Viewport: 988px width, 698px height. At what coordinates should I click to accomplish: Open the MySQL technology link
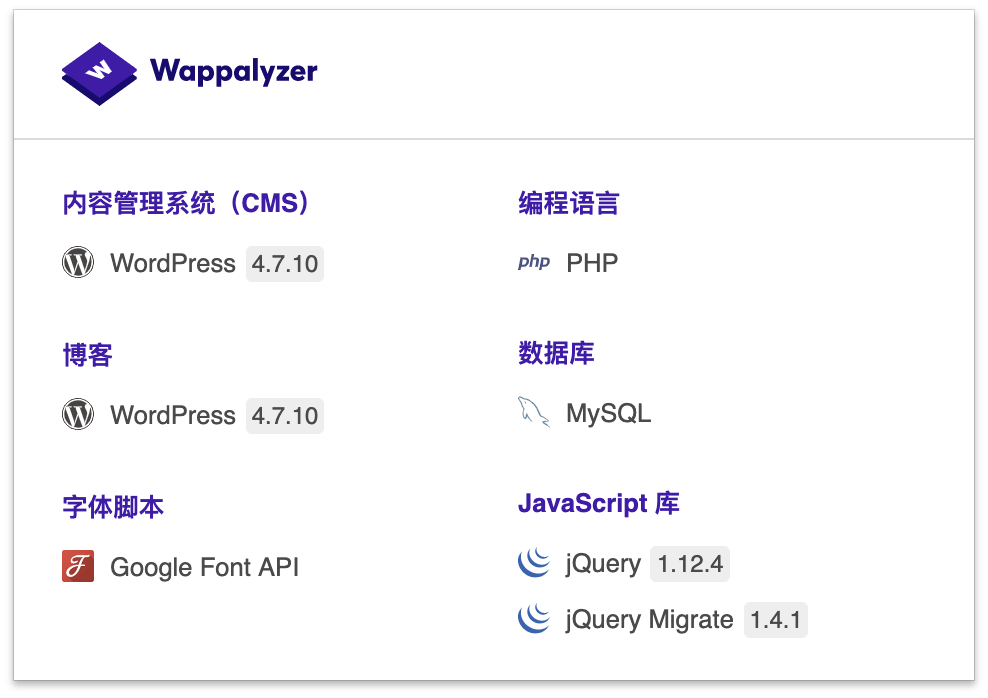click(609, 413)
